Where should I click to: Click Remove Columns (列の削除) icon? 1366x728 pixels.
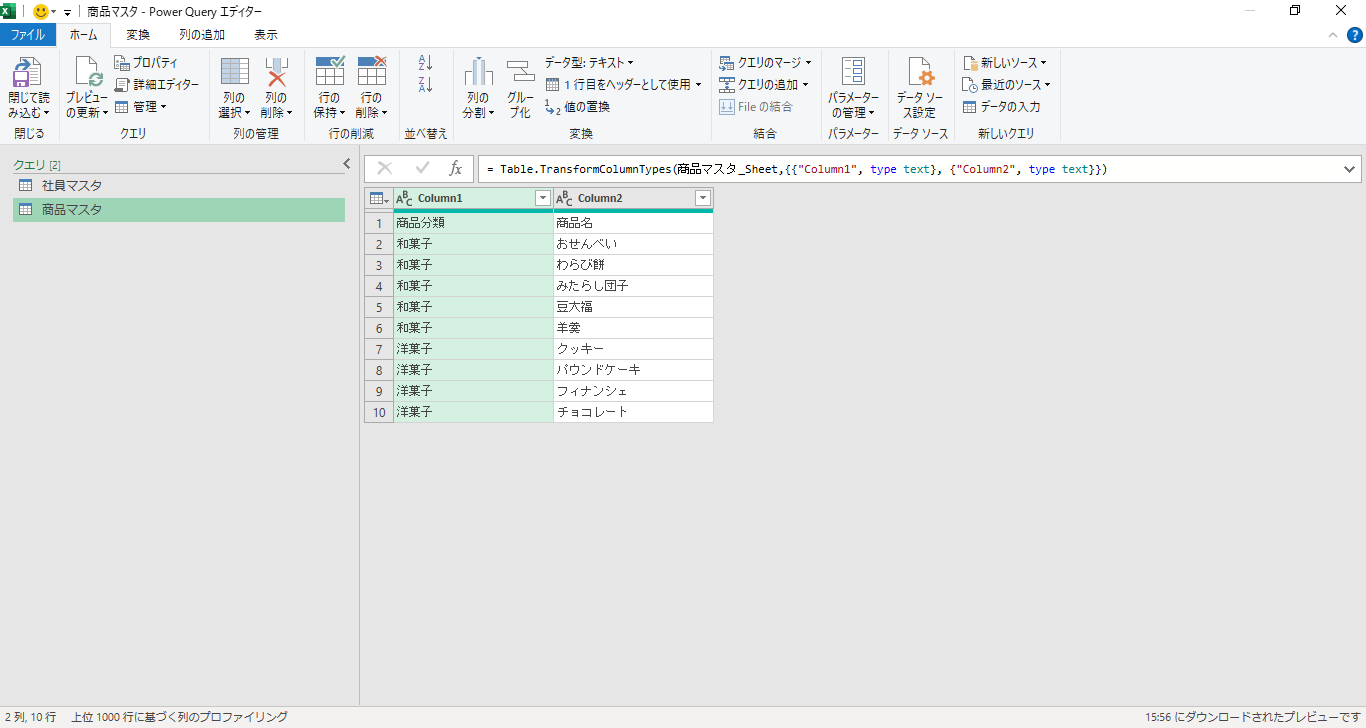(276, 72)
